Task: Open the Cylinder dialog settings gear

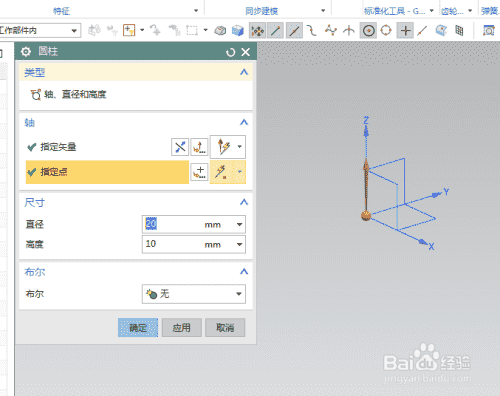Action: pyautogui.click(x=26, y=52)
